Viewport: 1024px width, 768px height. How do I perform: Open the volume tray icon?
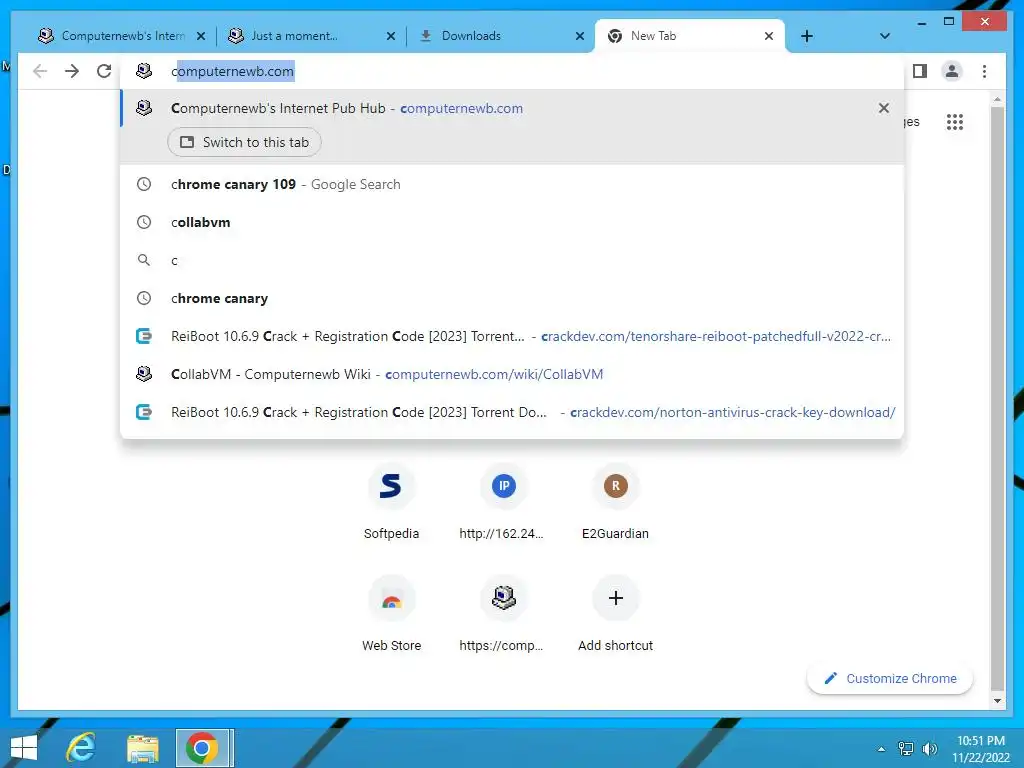click(929, 749)
